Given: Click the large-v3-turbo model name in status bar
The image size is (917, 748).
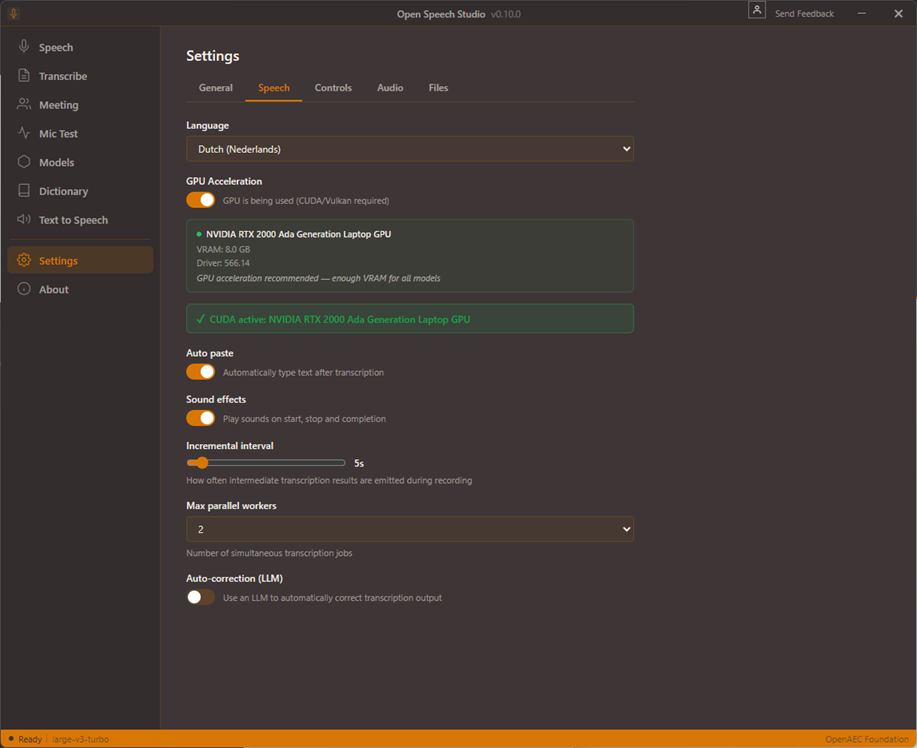Looking at the screenshot, I should click(80, 739).
